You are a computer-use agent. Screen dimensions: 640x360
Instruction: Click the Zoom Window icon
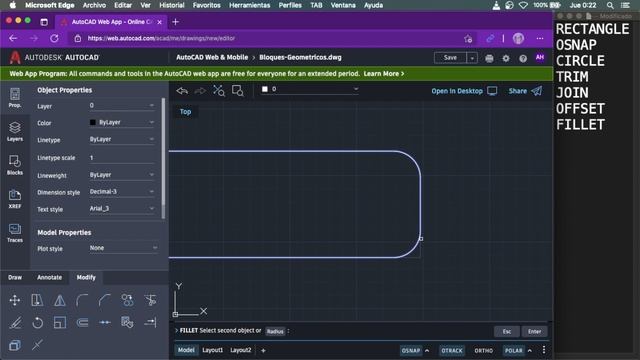[238, 91]
